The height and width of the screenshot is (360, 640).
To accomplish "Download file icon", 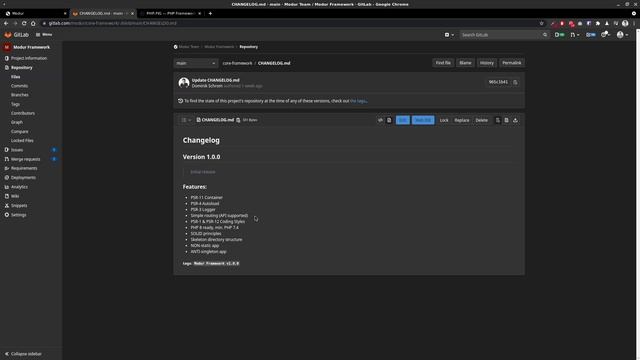I will (516, 120).
